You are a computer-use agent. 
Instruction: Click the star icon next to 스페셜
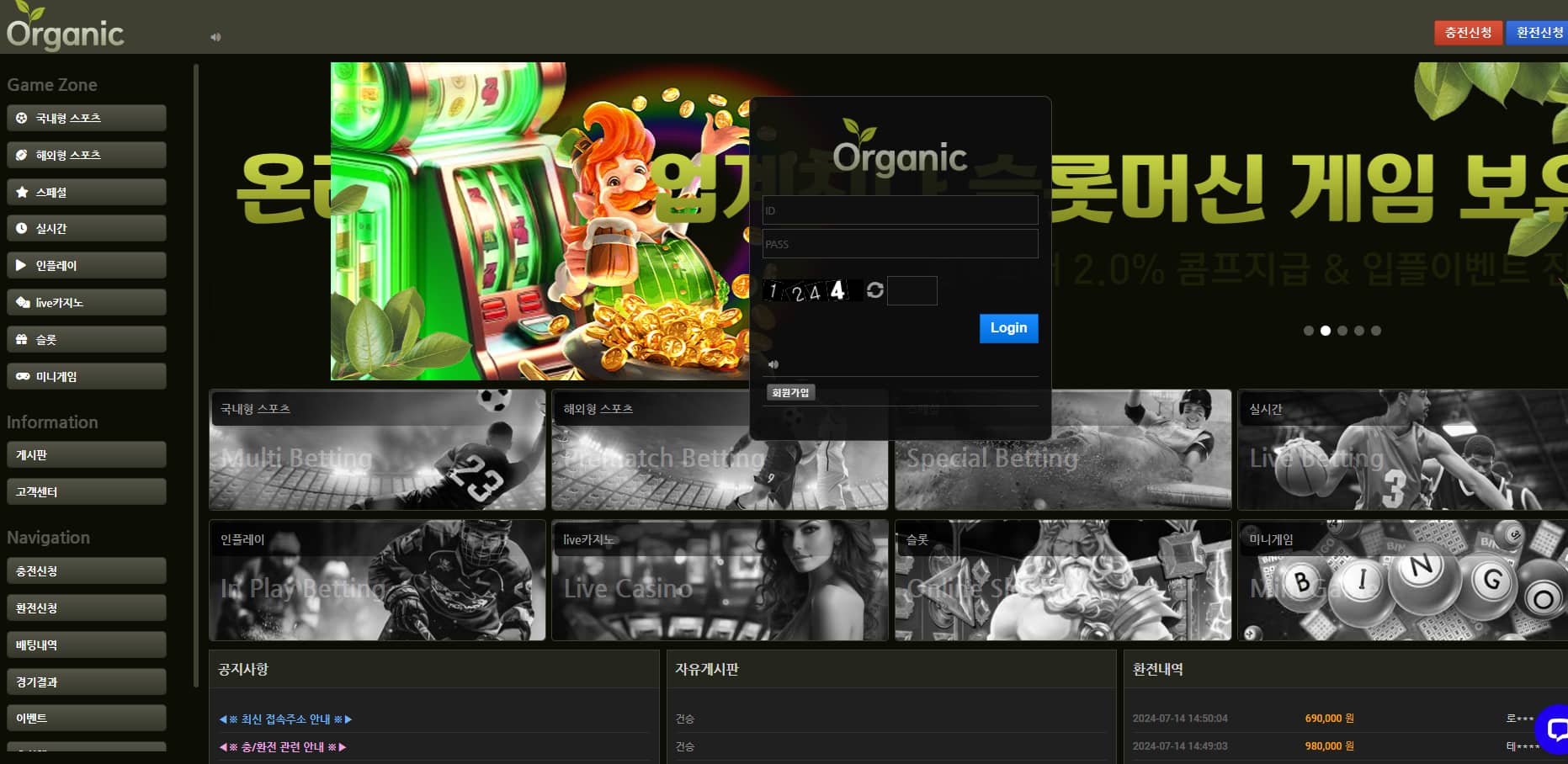click(22, 192)
